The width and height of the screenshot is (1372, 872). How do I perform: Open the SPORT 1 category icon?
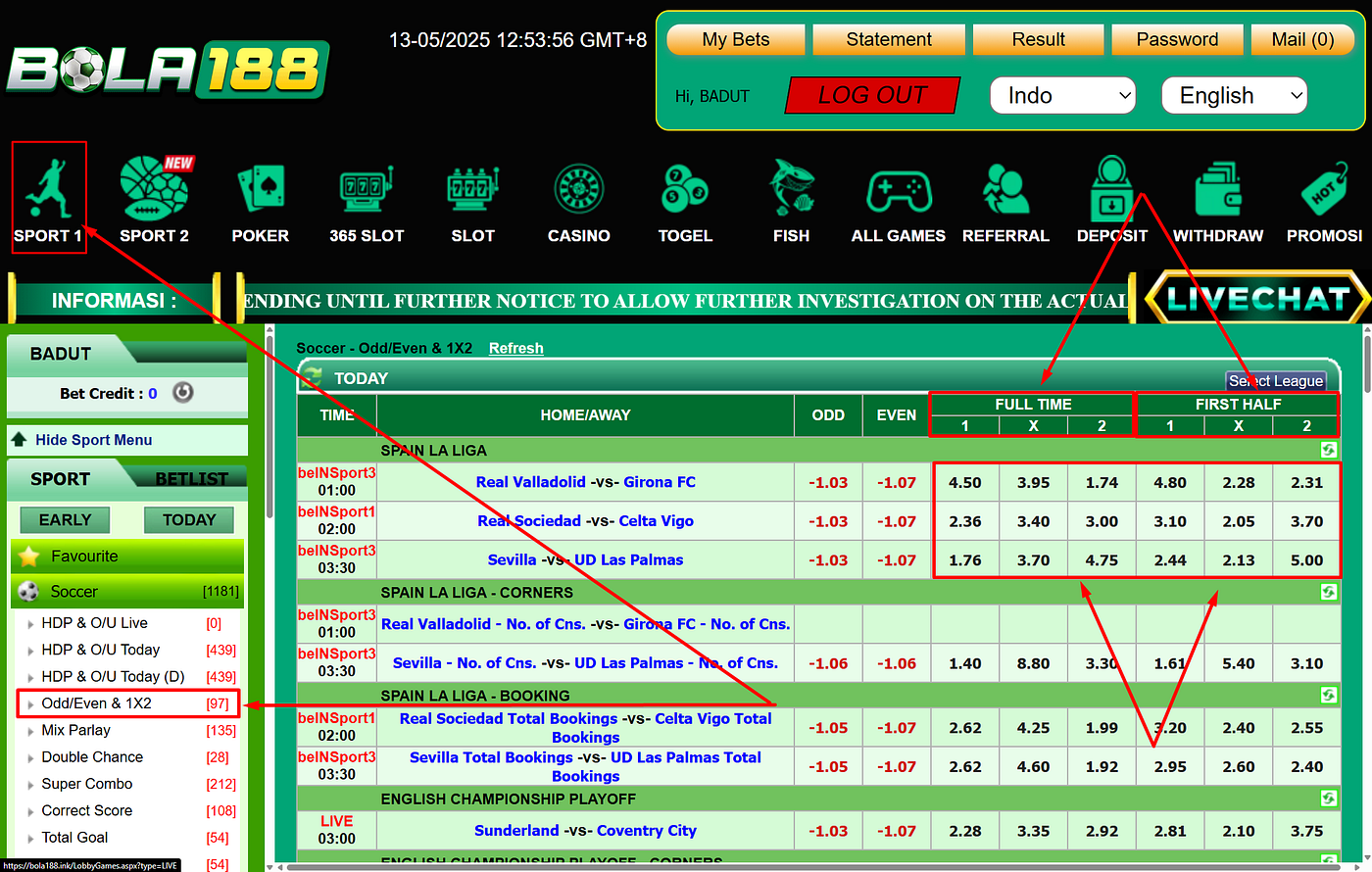(48, 197)
